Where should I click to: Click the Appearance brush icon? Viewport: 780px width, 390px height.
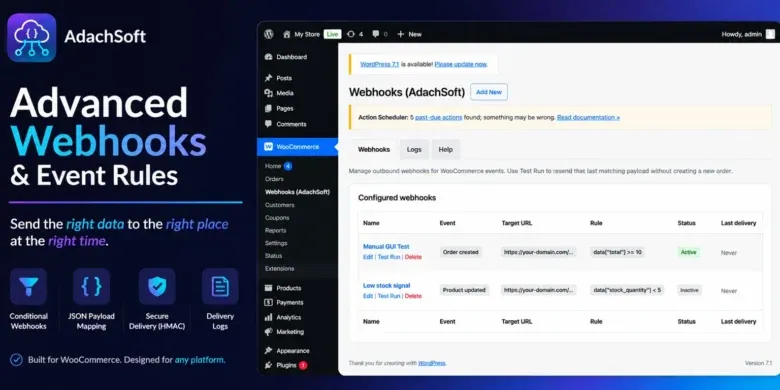point(269,351)
